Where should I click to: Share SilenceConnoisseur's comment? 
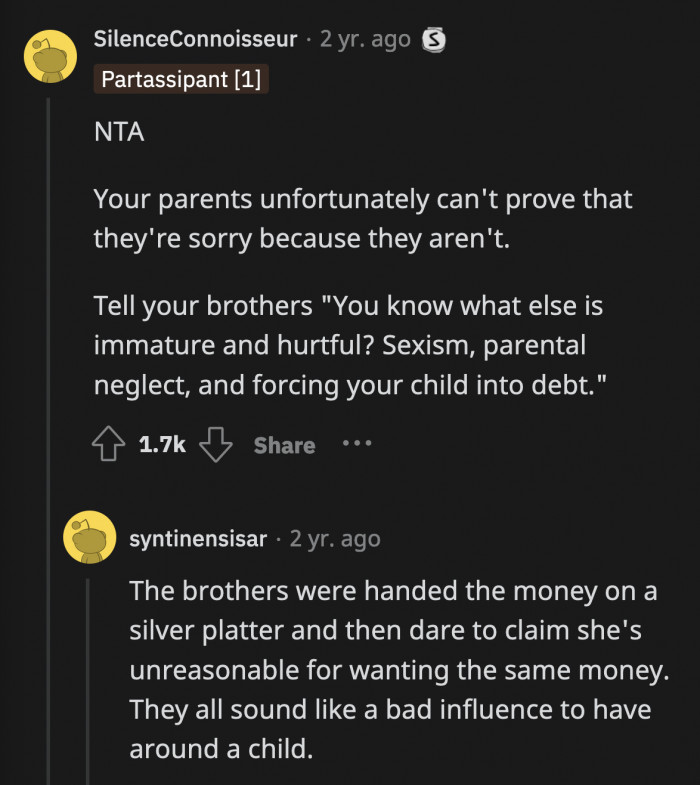coord(284,445)
